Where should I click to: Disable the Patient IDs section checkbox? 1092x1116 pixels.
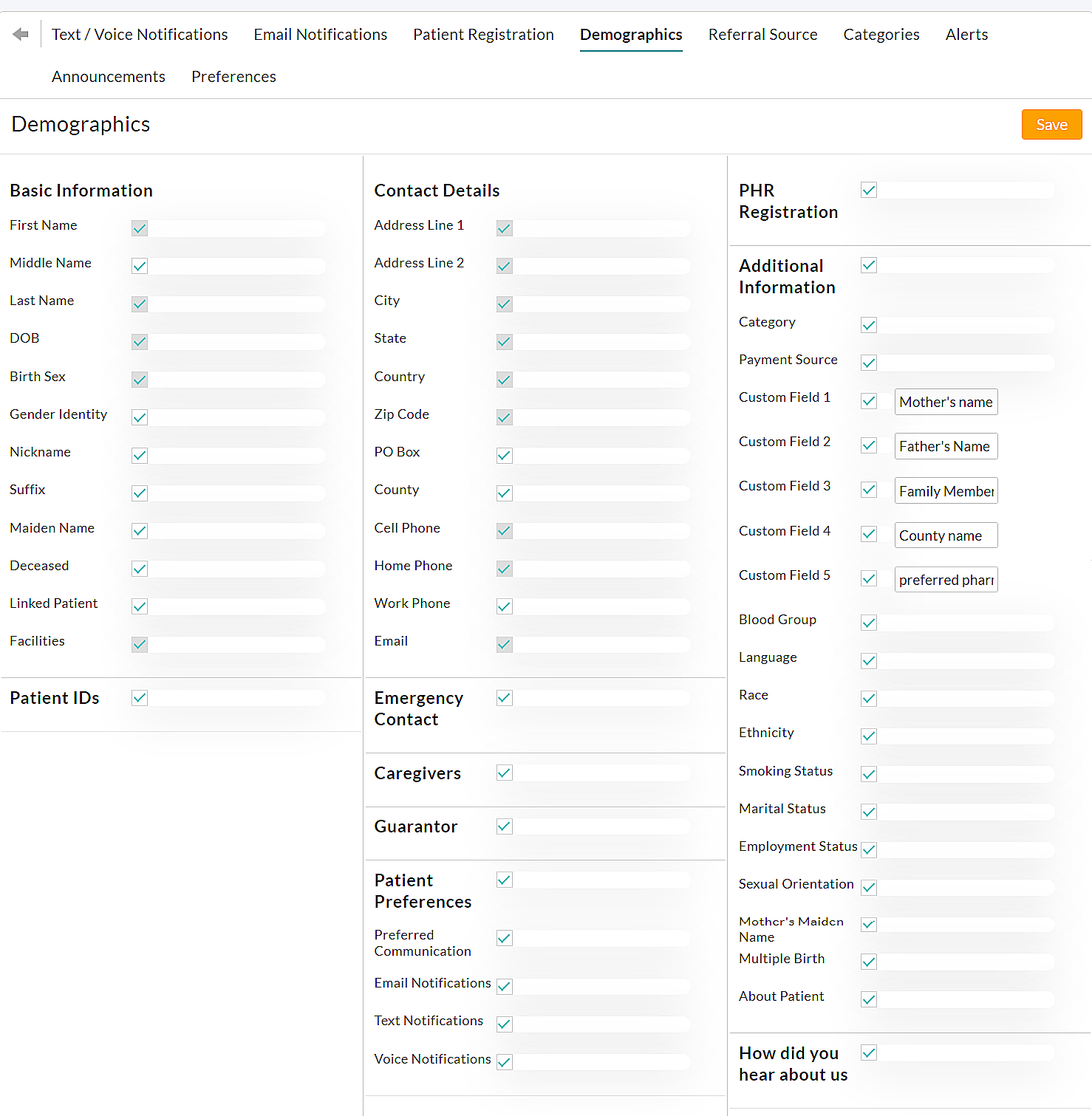click(x=140, y=698)
